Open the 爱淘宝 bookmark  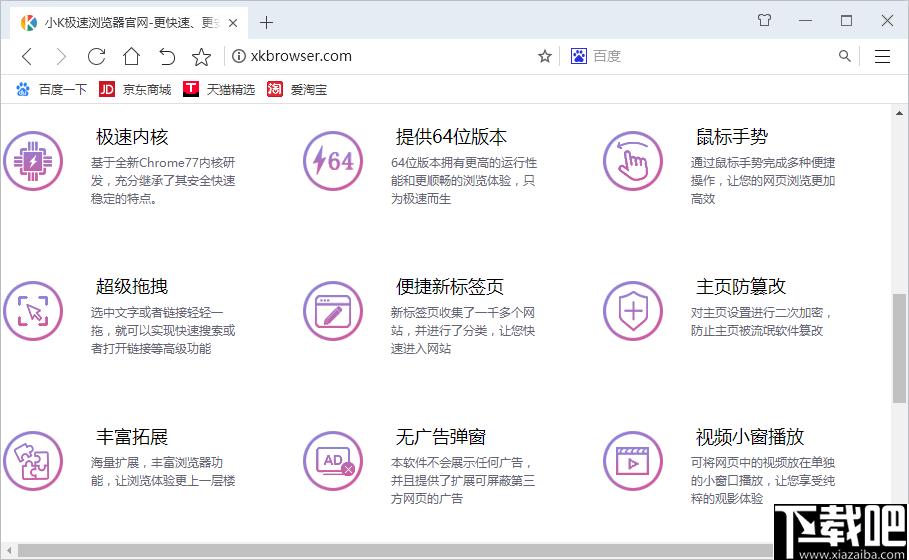point(297,89)
